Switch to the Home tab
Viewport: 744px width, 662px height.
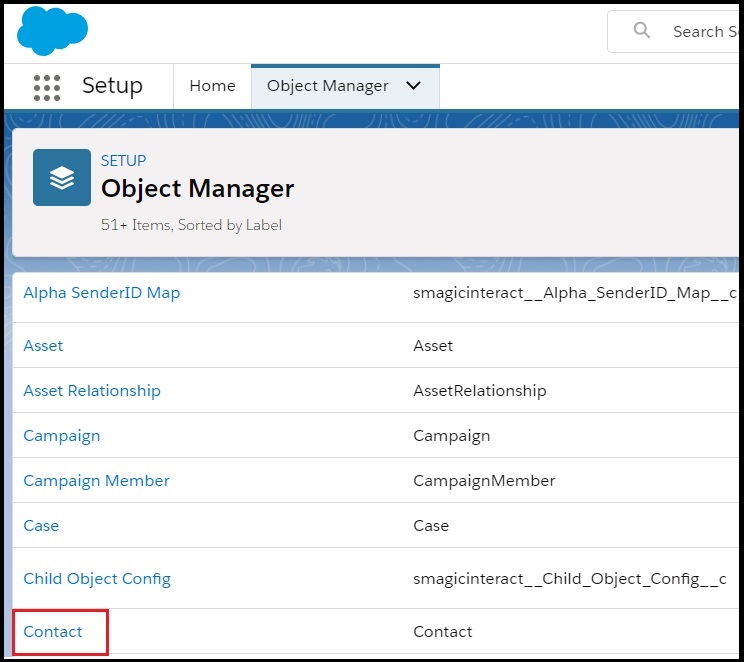212,86
